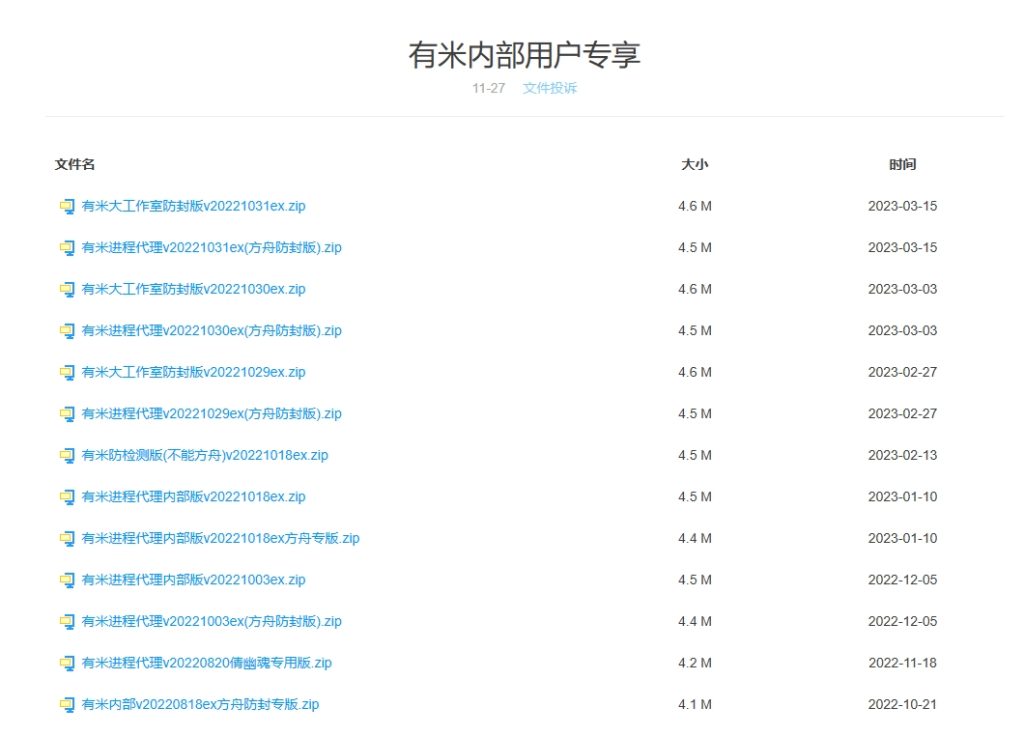Open 有米进程代理v20220820倩幽魂专用版.zip link
1024x736 pixels.
coord(206,663)
